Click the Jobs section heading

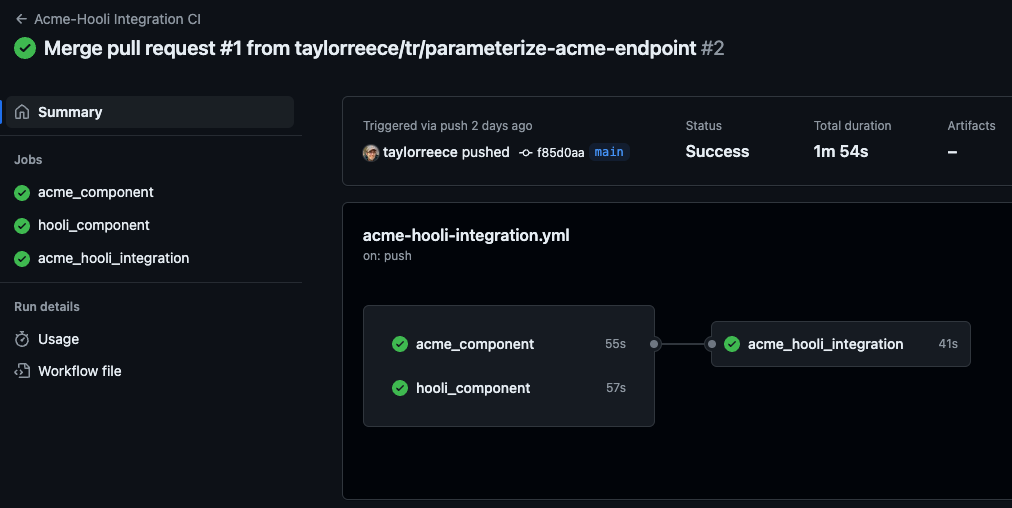[28, 159]
